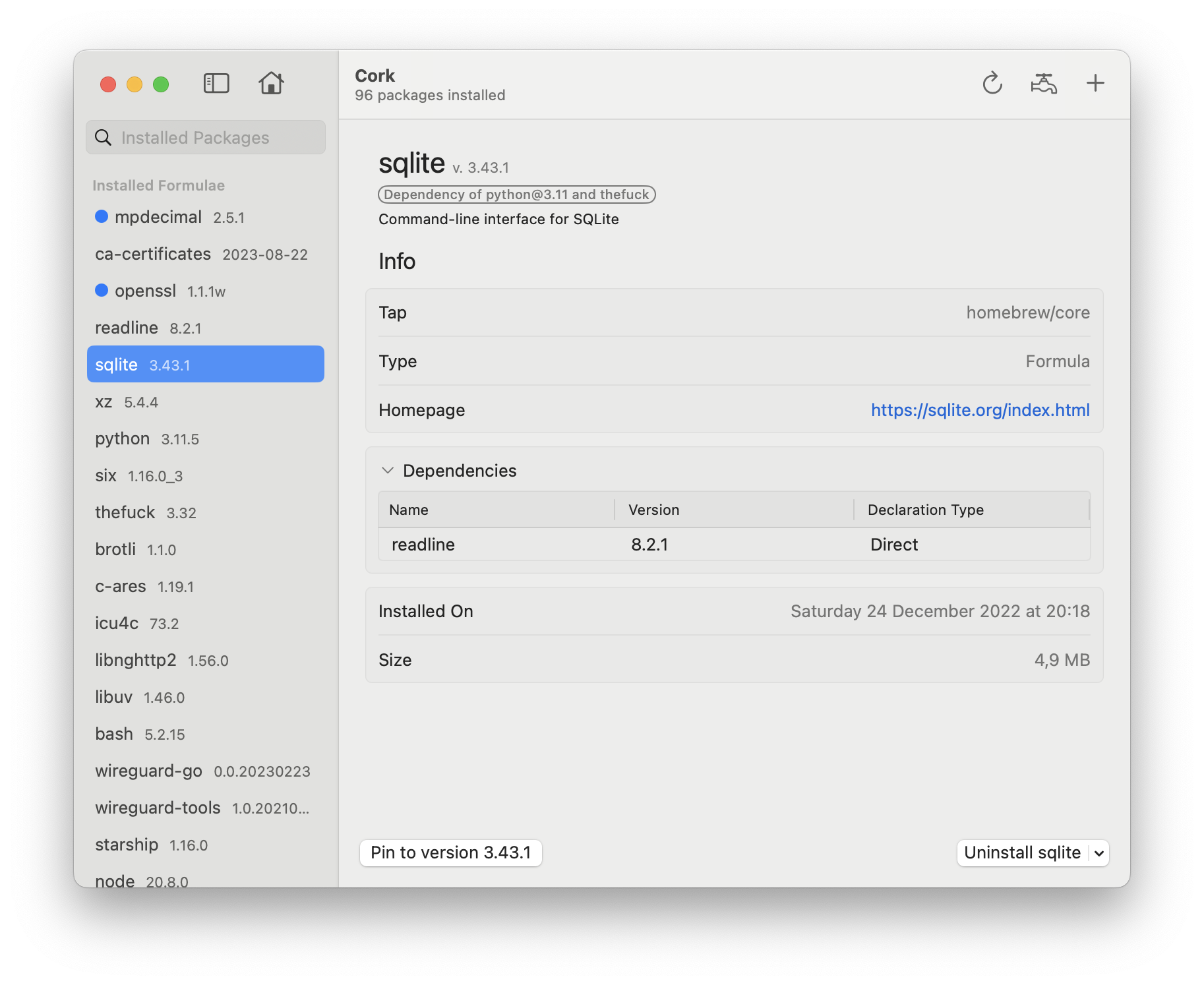Click the search magnifier icon
Viewport: 1204px width, 985px height.
(x=104, y=137)
